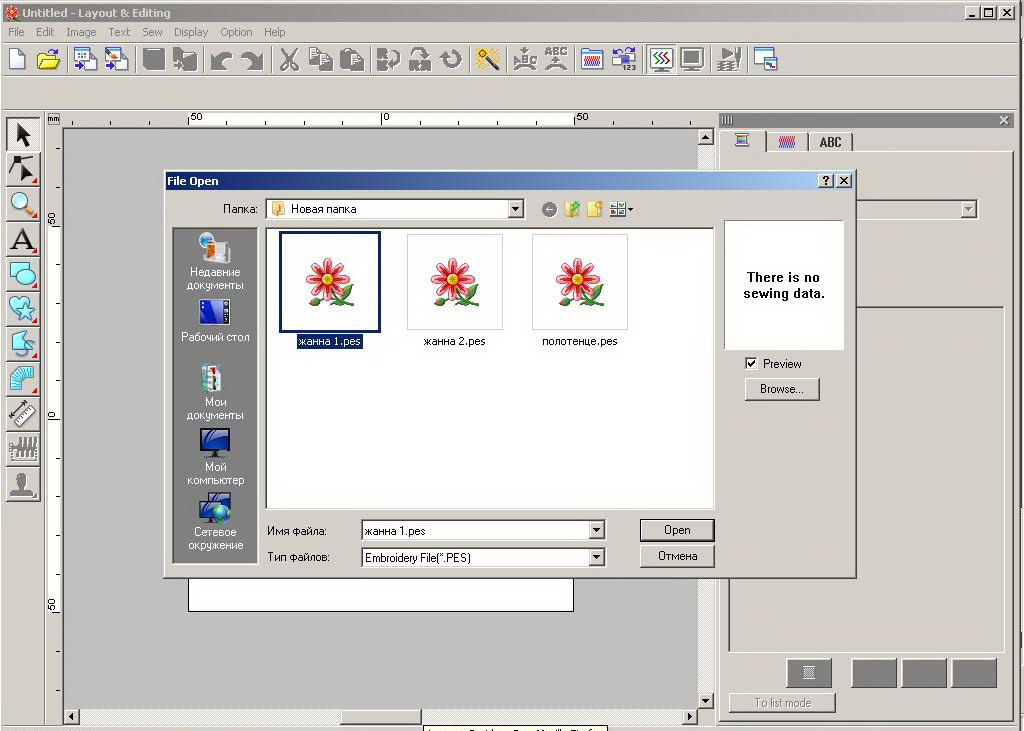1024x731 pixels.
Task: Open Рабочий стол location in sidebar
Action: 215,321
